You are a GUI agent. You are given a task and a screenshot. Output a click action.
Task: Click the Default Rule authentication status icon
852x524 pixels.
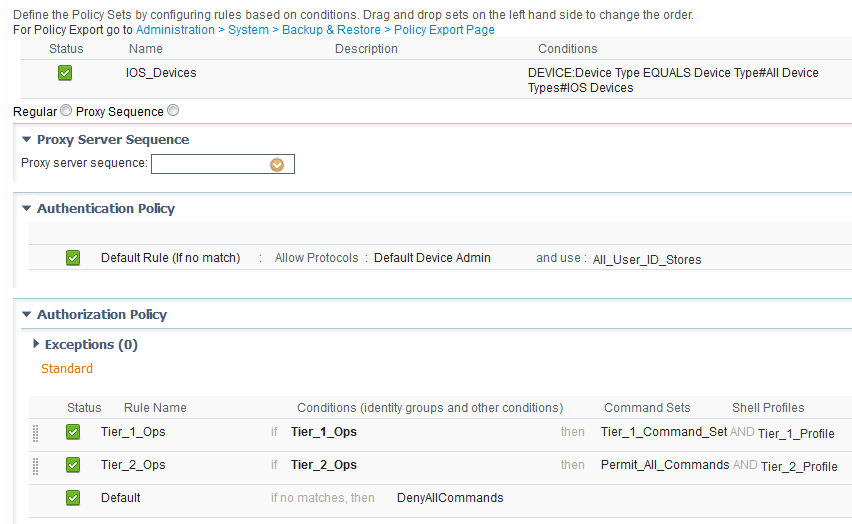click(x=73, y=258)
